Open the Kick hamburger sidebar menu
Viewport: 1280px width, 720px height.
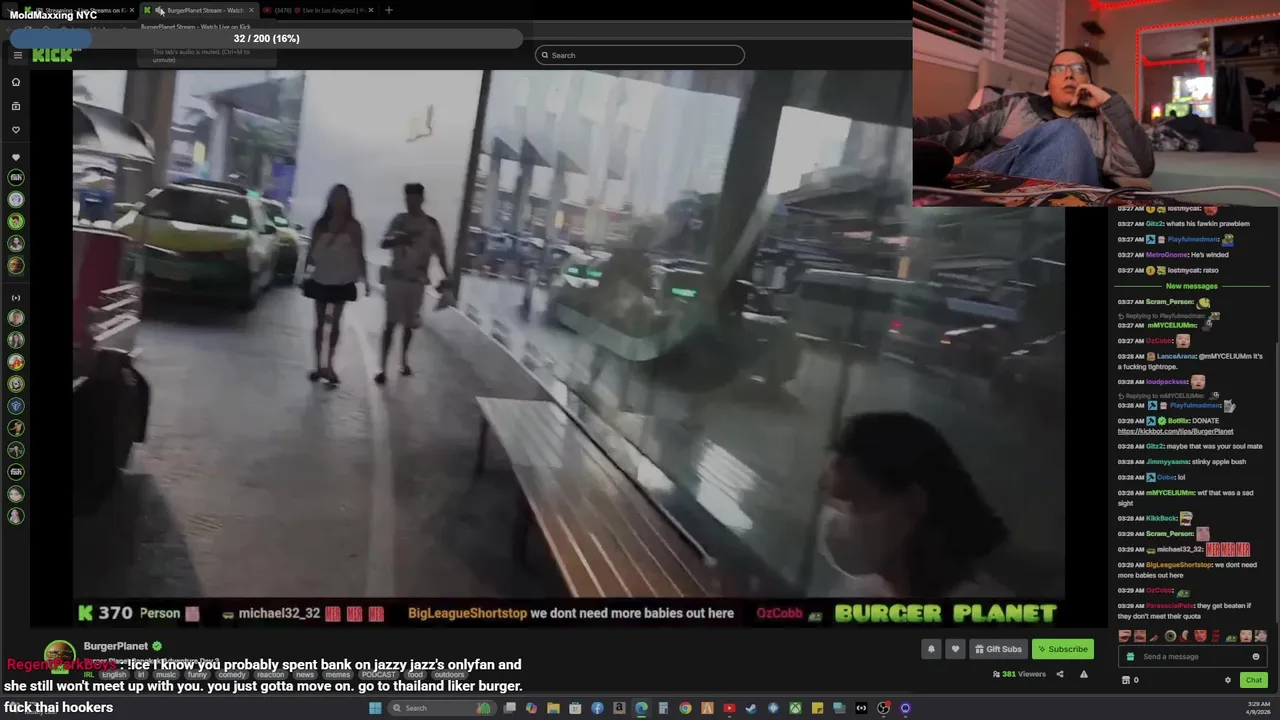(x=17, y=55)
